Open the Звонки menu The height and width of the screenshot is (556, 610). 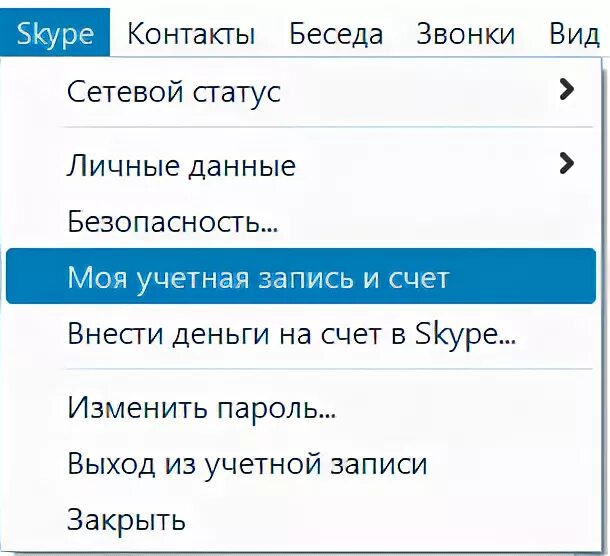[466, 34]
